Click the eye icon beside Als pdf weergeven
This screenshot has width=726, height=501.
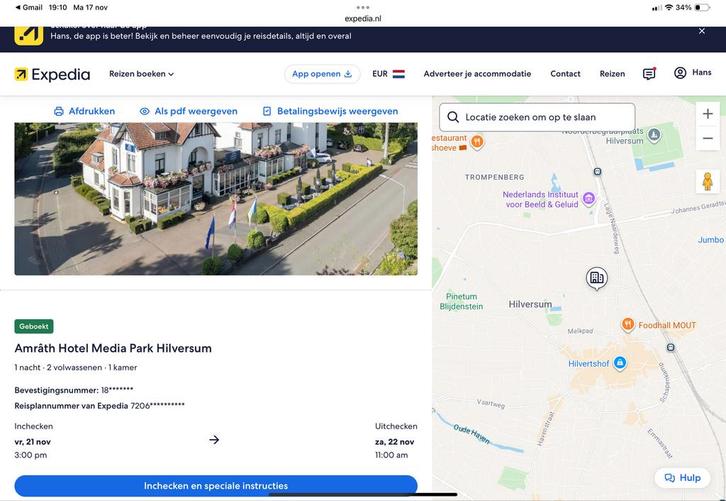[x=144, y=111]
